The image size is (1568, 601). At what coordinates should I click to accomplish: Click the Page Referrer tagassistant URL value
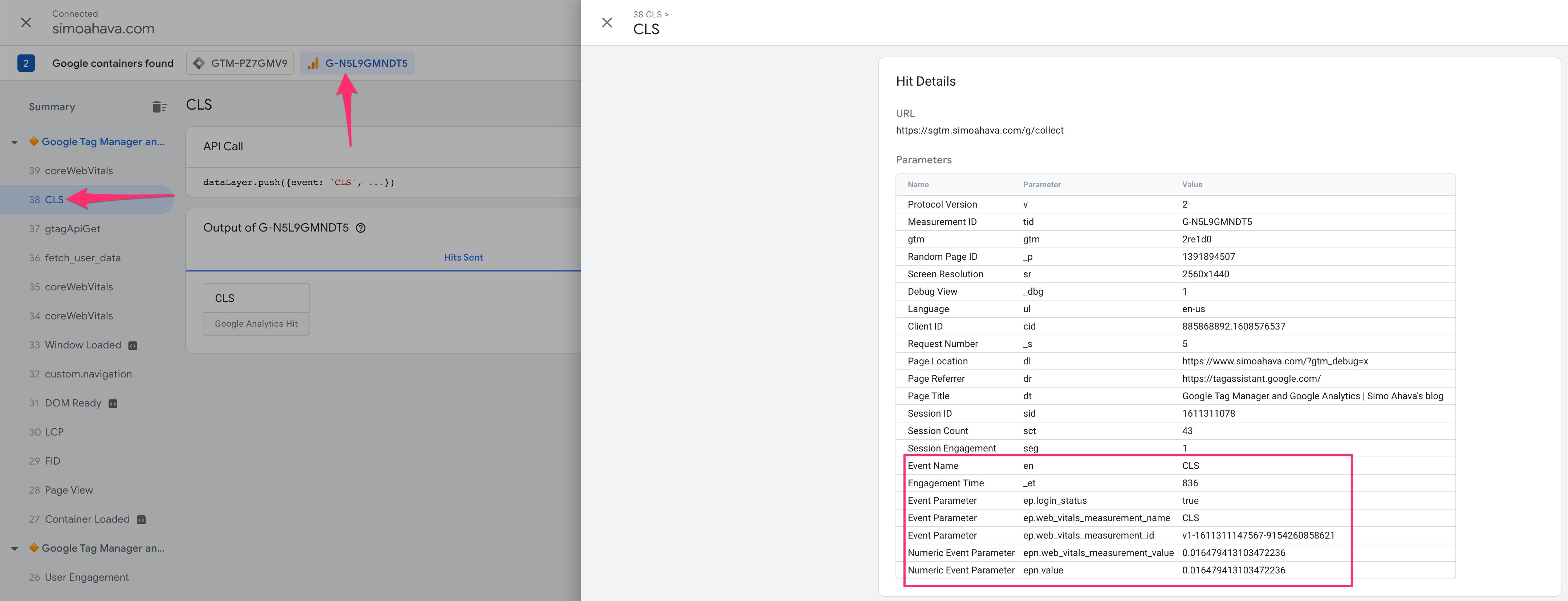1251,379
